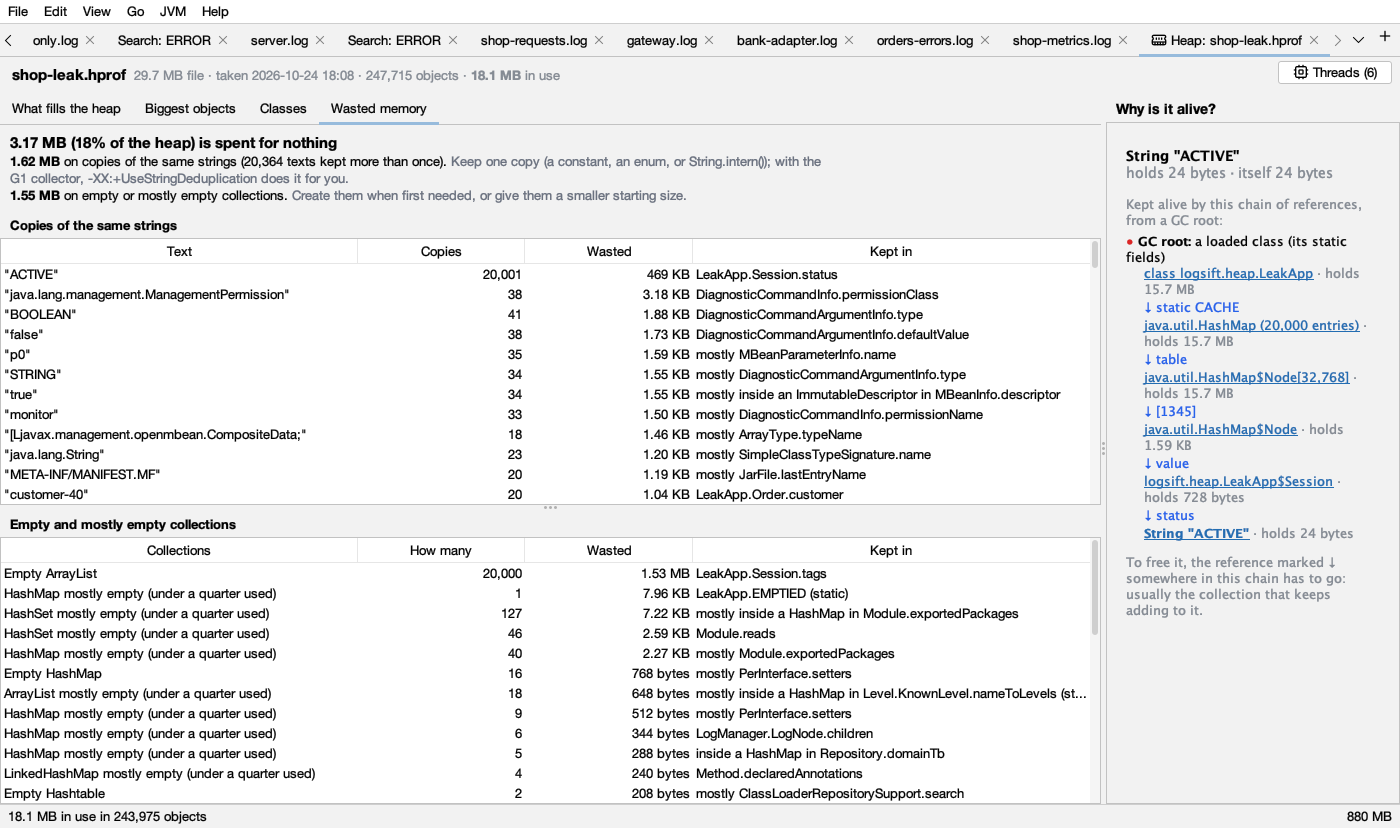
Task: Sort strings by the Copies column header
Action: [441, 252]
